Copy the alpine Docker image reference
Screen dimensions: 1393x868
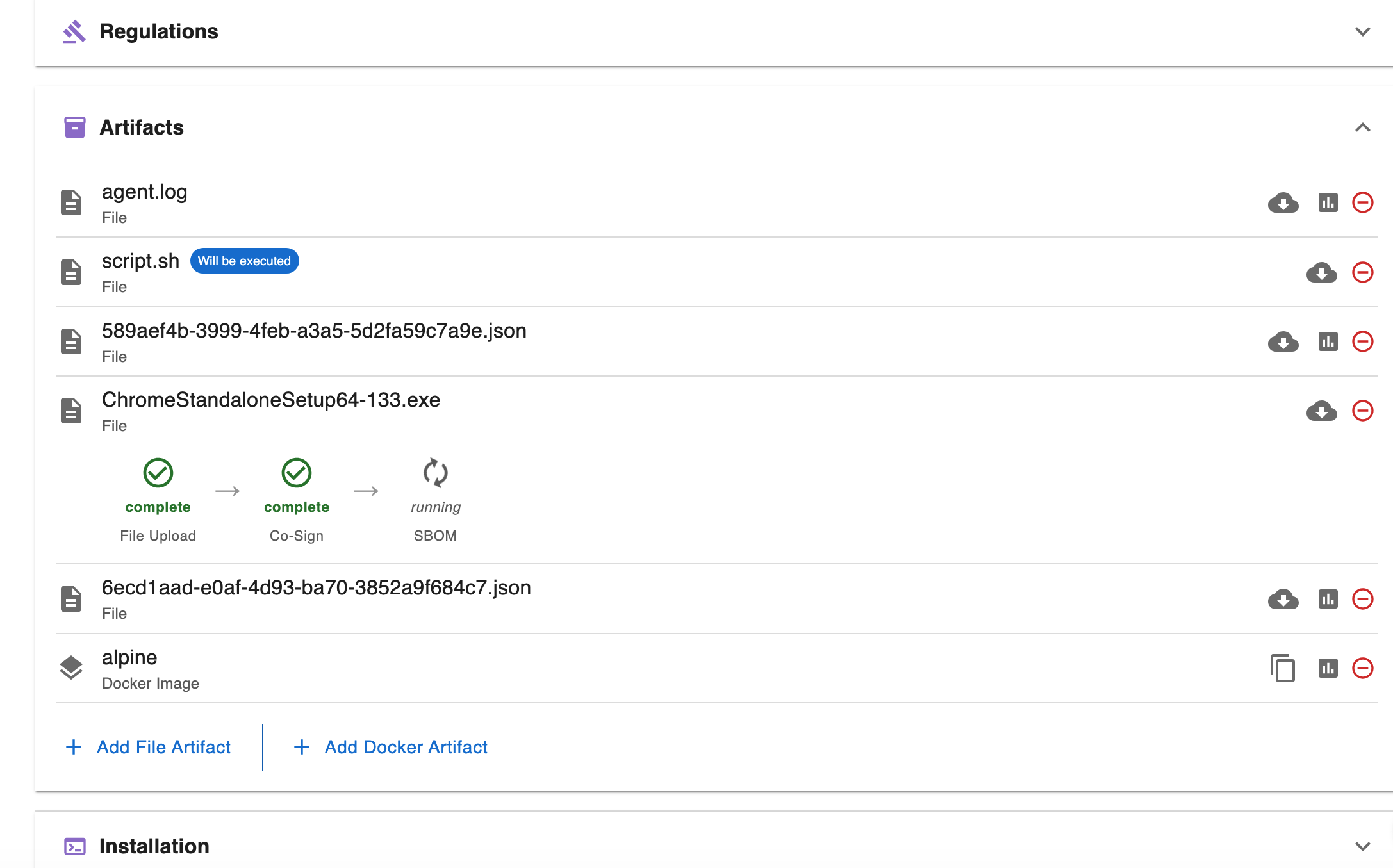[1282, 668]
